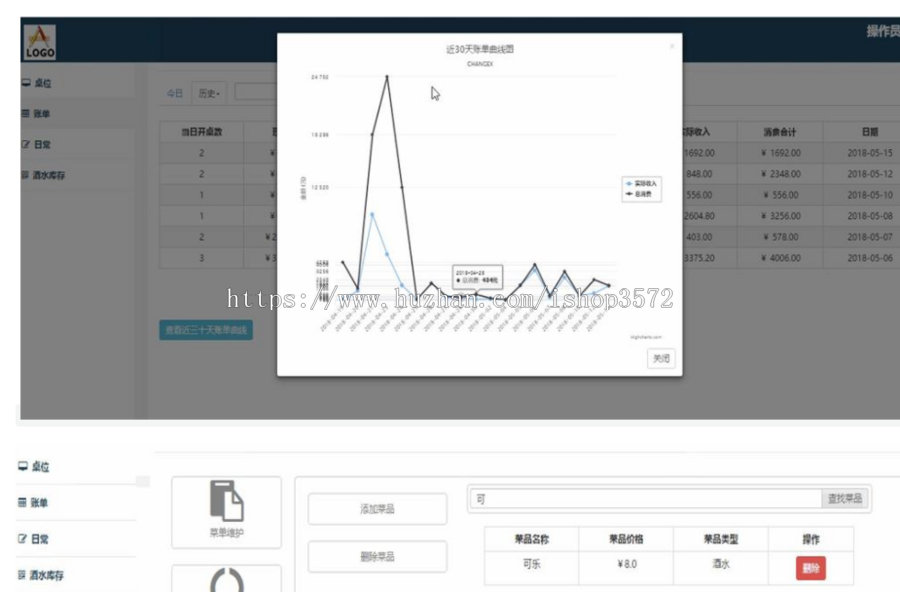
Task: Click the date cell 2018-05-08
Action: tap(870, 216)
